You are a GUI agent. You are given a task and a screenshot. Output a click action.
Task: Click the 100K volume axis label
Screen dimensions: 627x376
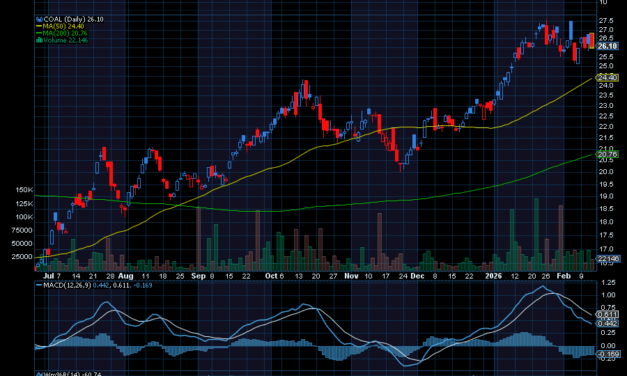[x=24, y=217]
